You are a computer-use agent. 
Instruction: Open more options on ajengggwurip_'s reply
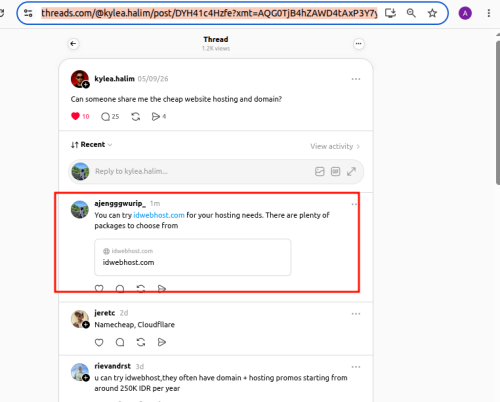[x=354, y=204]
